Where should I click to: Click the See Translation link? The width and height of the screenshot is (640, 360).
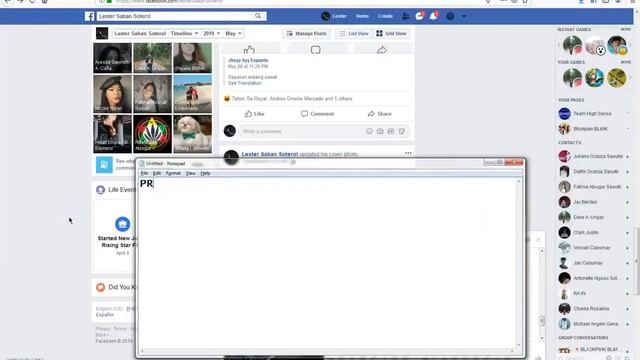pyautogui.click(x=244, y=83)
